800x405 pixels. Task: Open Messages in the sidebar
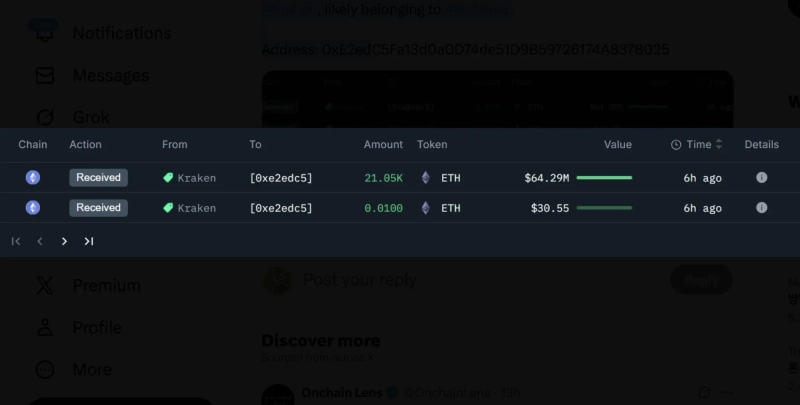coord(110,75)
